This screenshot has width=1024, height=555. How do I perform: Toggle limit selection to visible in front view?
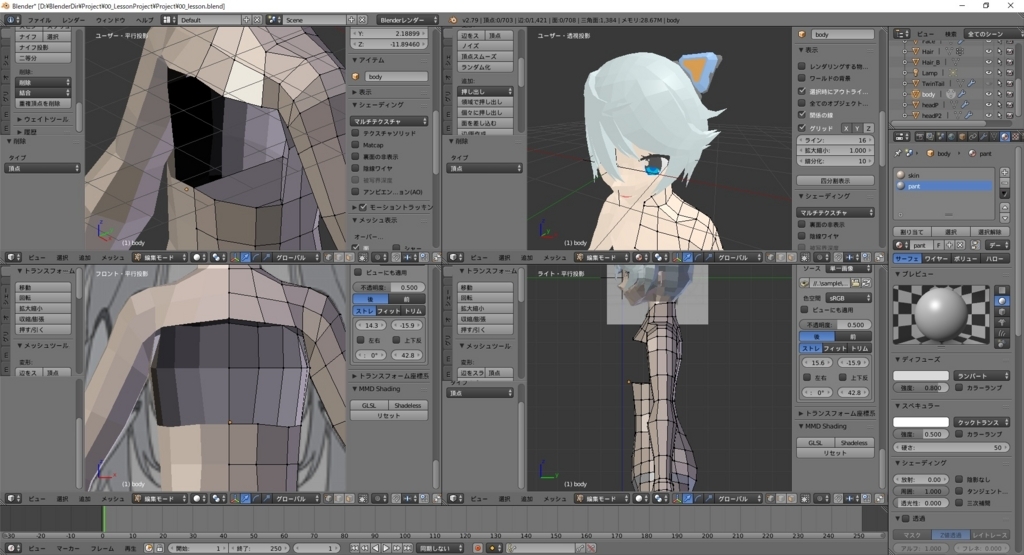click(362, 498)
